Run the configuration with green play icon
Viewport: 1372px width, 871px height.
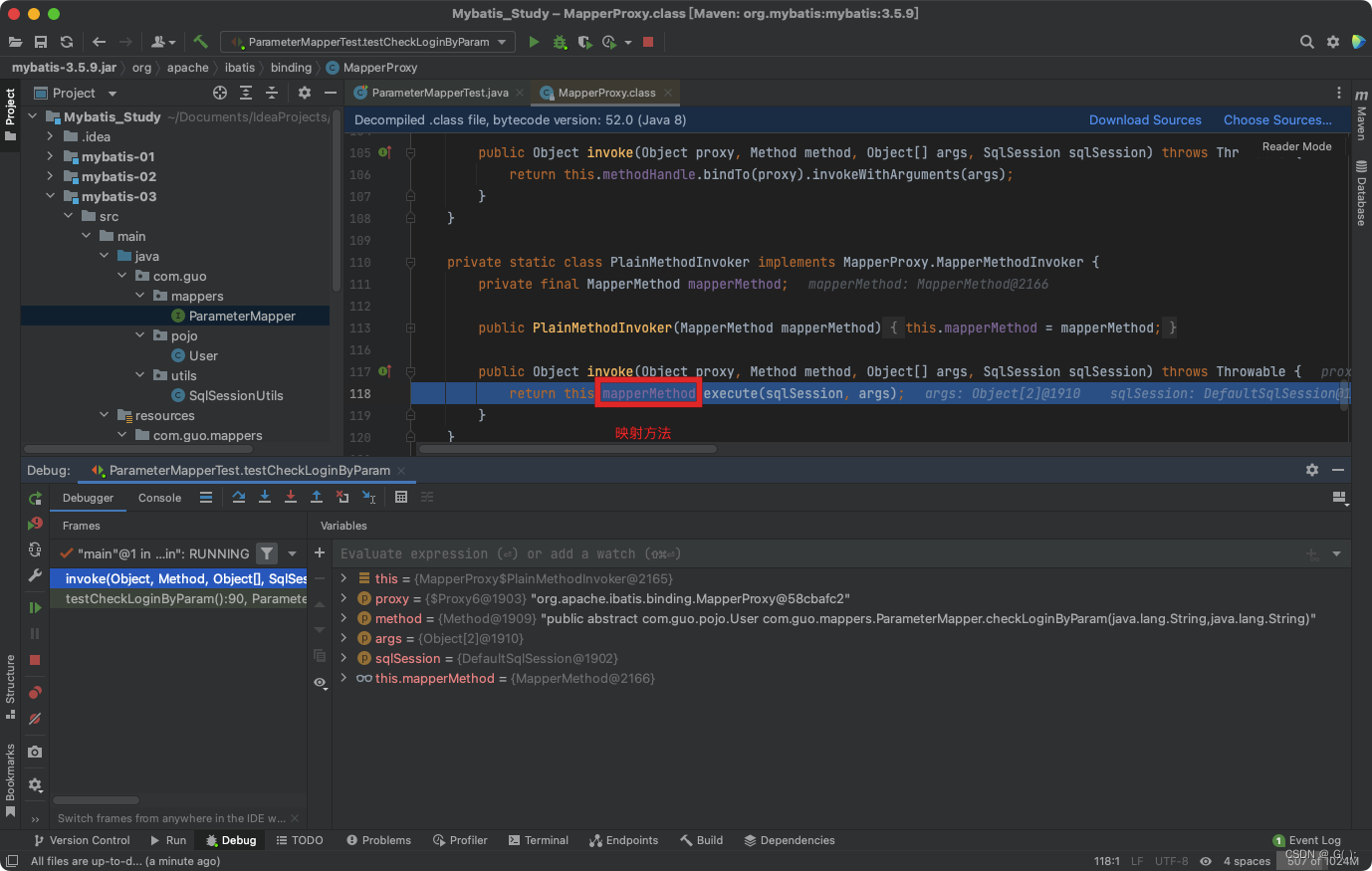pyautogui.click(x=534, y=42)
